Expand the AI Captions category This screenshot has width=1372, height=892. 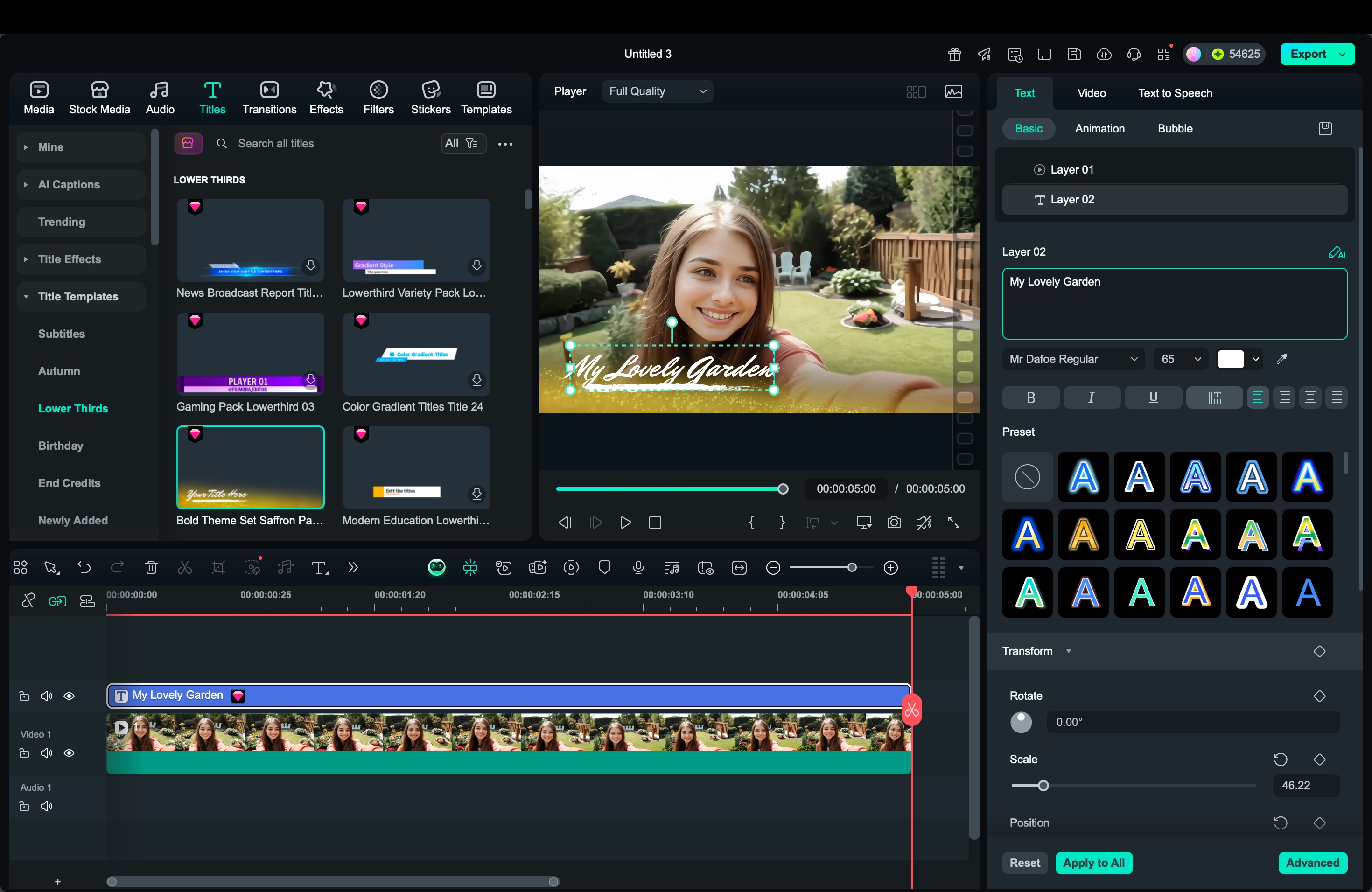click(69, 184)
